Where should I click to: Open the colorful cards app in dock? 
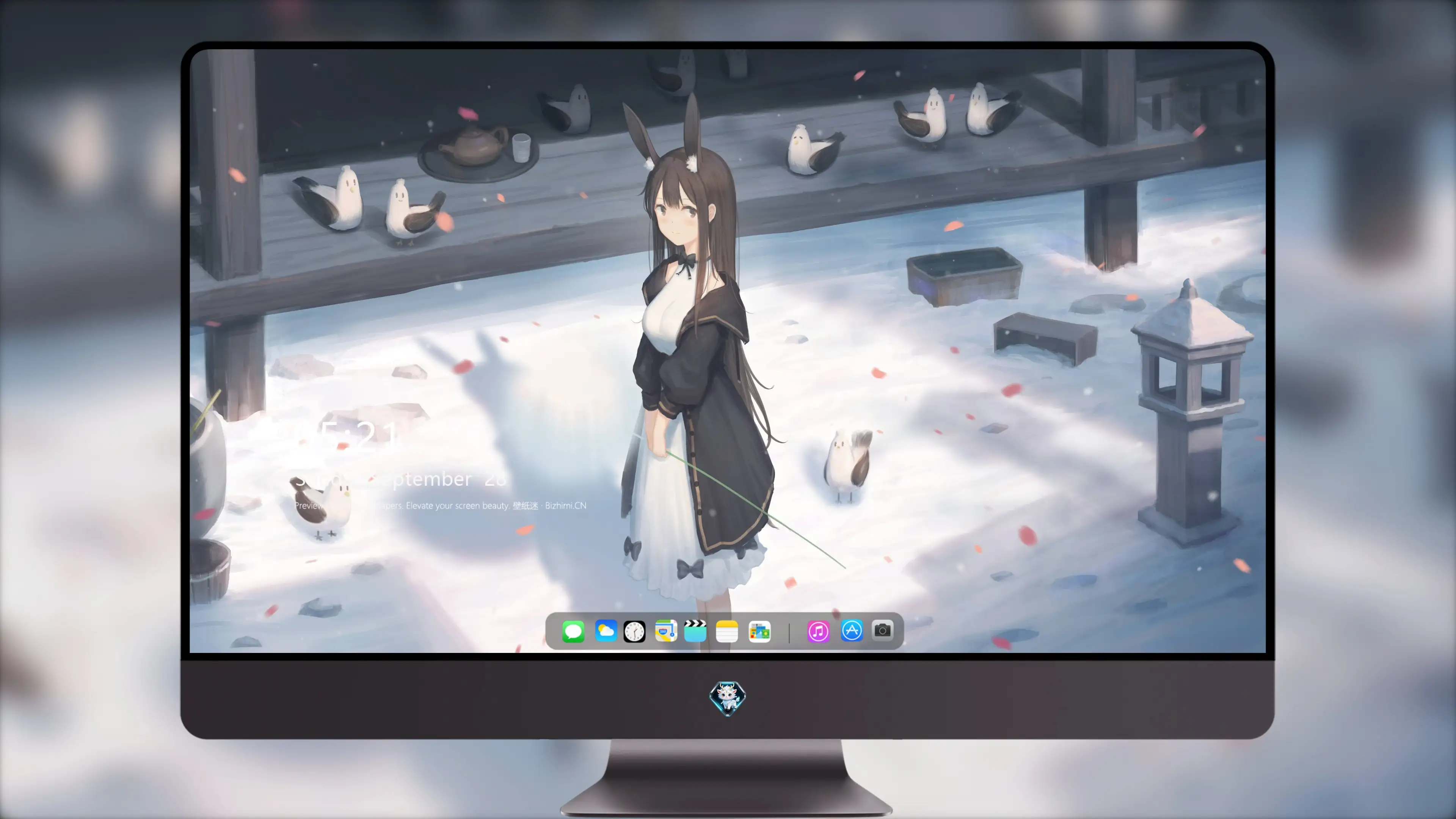point(759,631)
